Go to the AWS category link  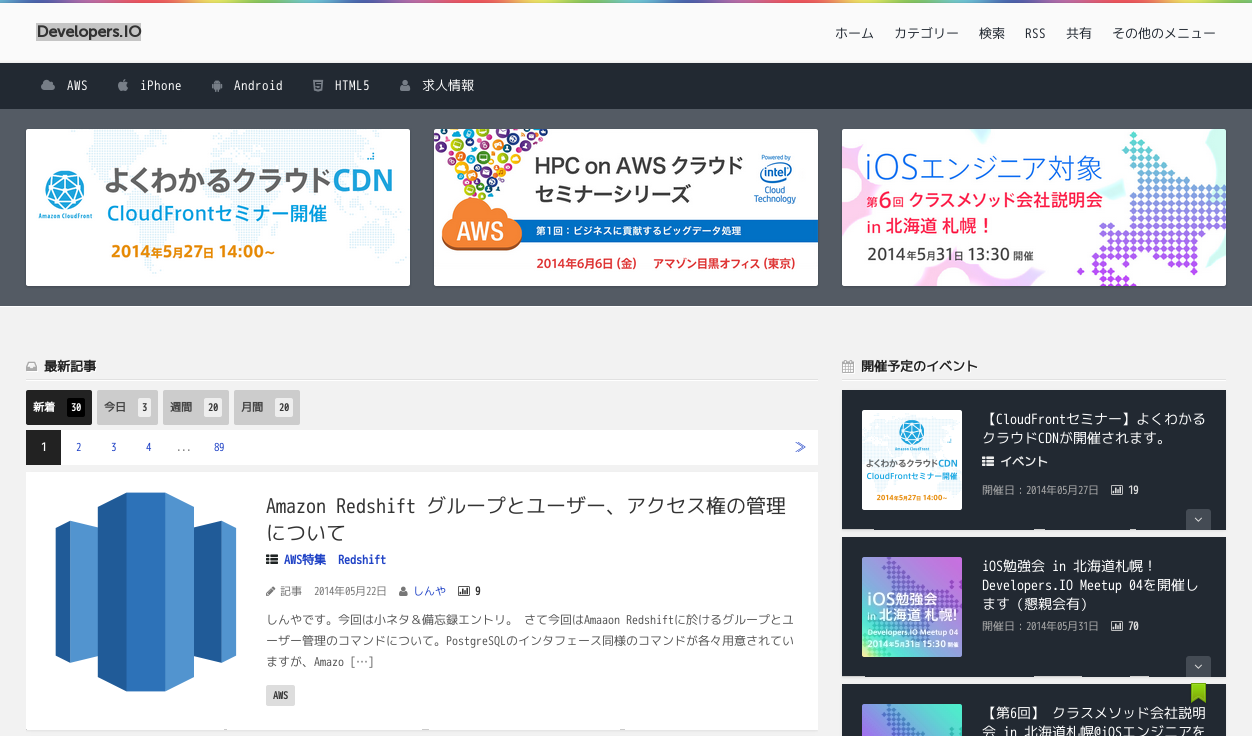[x=77, y=86]
